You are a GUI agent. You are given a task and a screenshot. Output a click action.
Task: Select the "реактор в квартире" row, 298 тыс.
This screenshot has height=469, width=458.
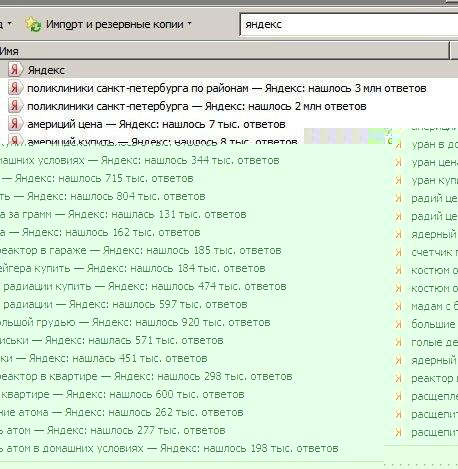tap(146, 376)
